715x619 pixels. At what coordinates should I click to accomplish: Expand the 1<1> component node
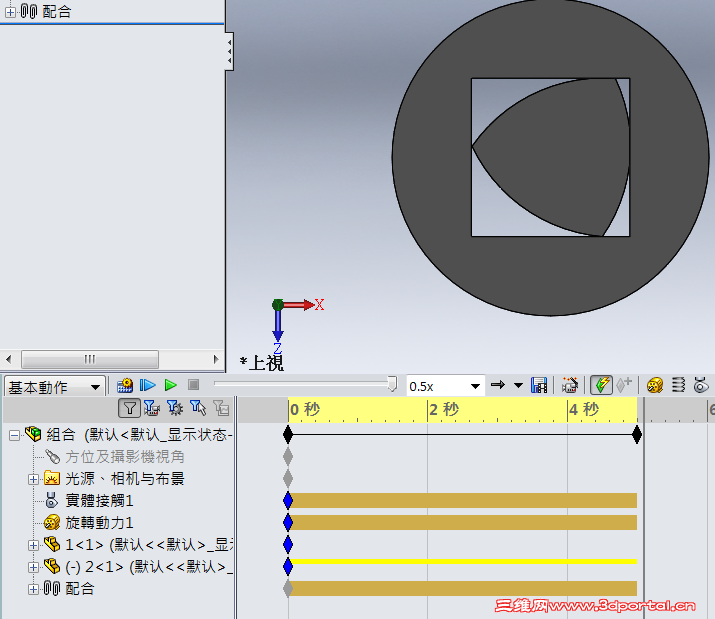(33, 545)
